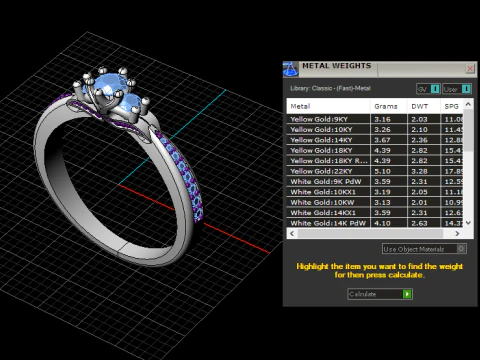Click the 2.03 DWT value
480x360 pixels.
pyautogui.click(x=419, y=119)
